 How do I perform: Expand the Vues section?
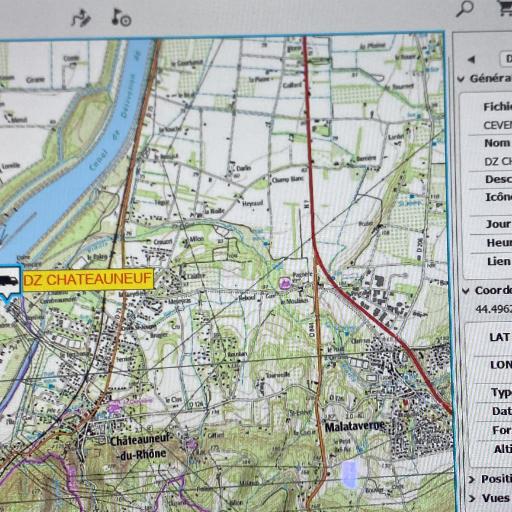[x=471, y=499]
